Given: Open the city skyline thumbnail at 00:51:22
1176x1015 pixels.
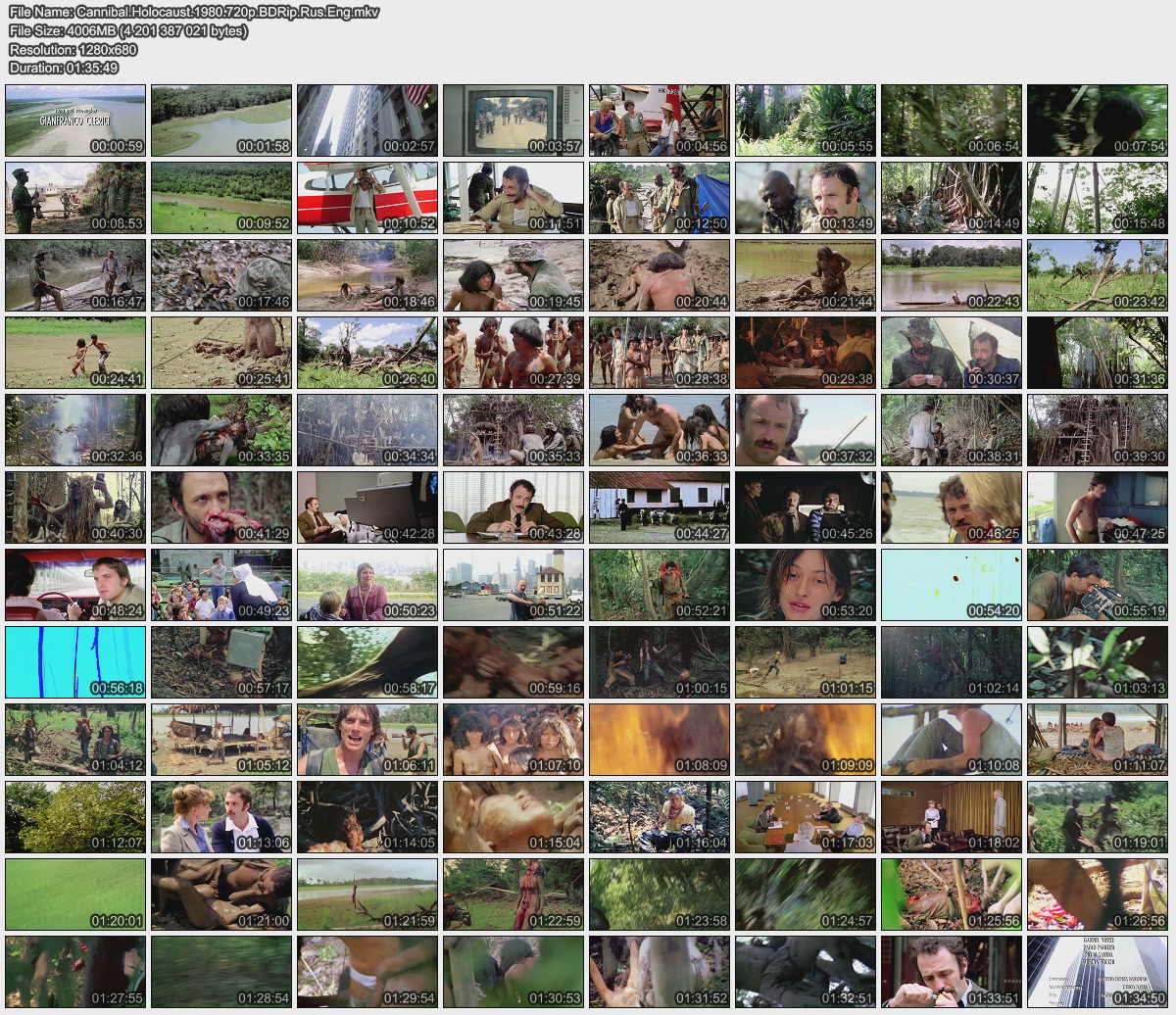Looking at the screenshot, I should tap(514, 585).
